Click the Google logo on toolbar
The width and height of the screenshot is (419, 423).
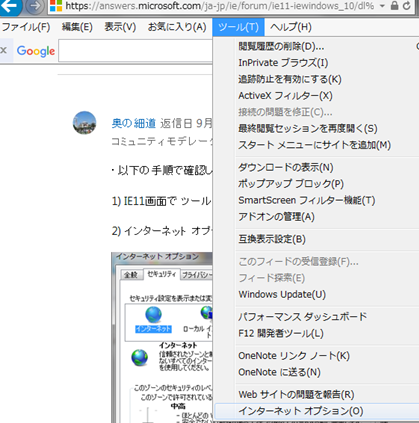click(36, 51)
